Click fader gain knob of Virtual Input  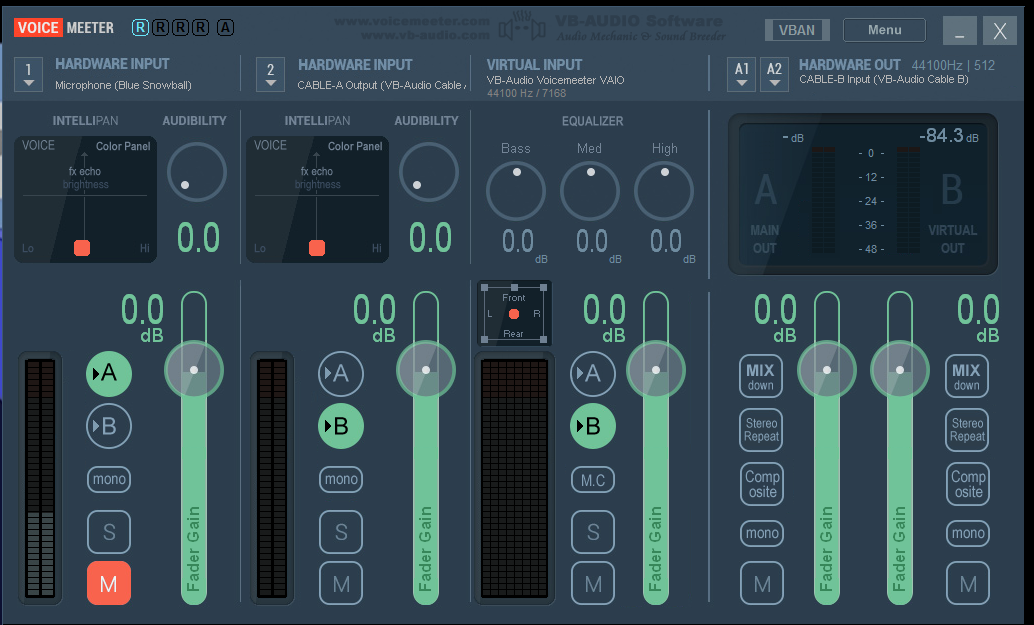click(655, 370)
